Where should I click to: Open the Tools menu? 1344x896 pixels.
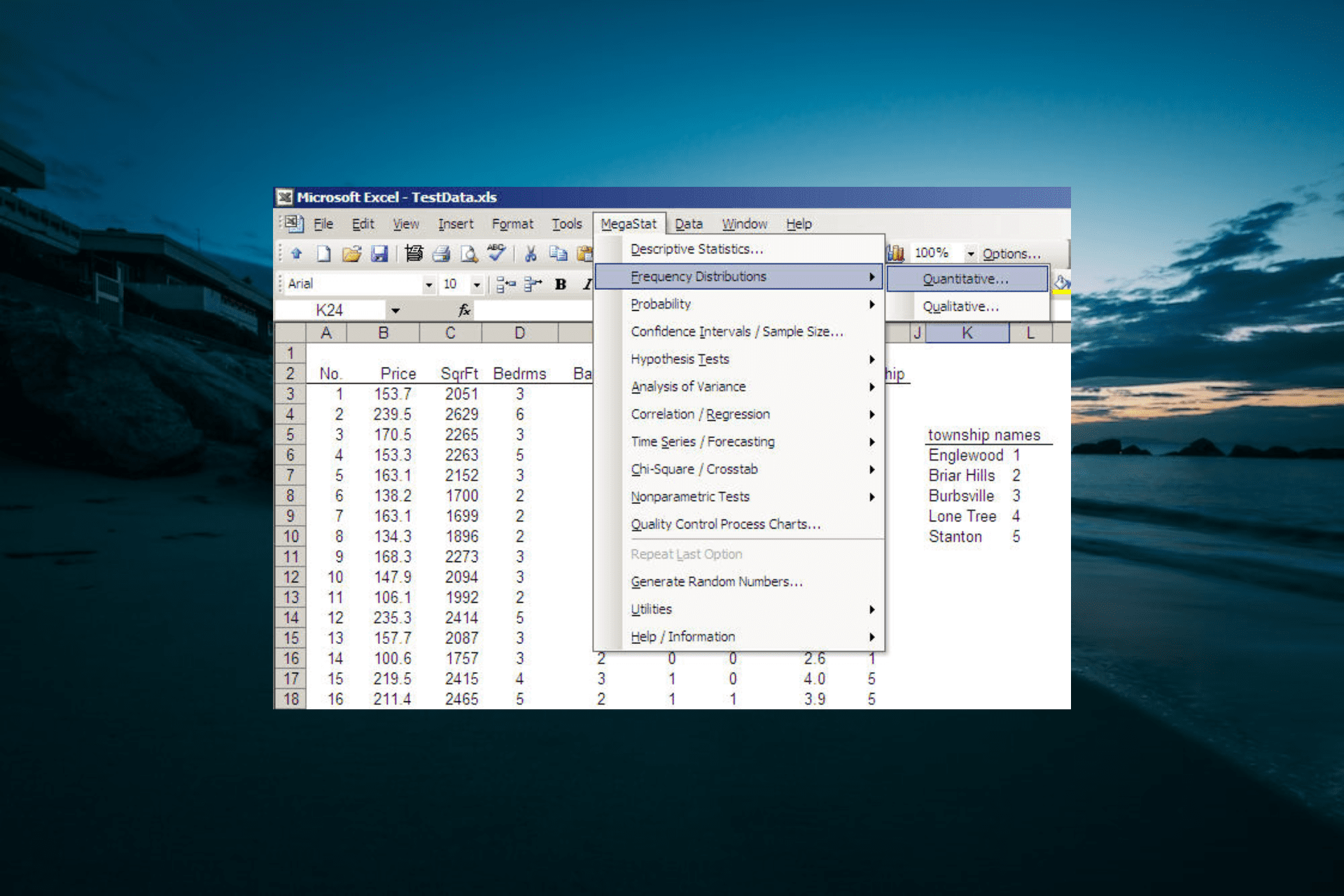(x=566, y=224)
